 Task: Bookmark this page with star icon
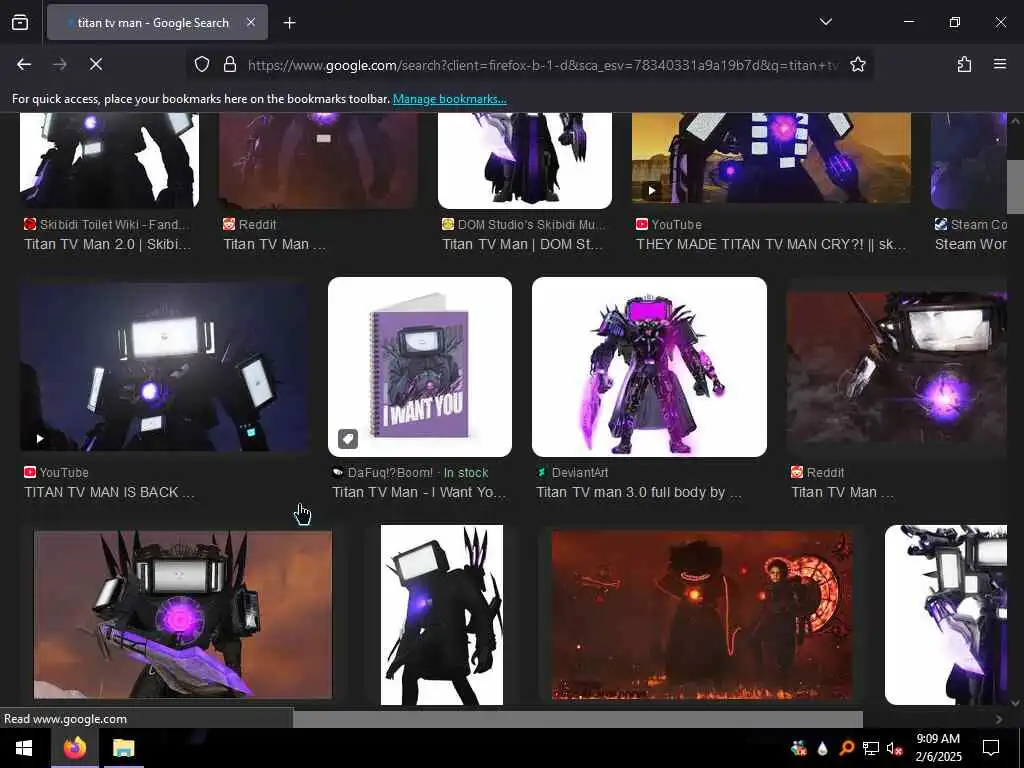857,64
